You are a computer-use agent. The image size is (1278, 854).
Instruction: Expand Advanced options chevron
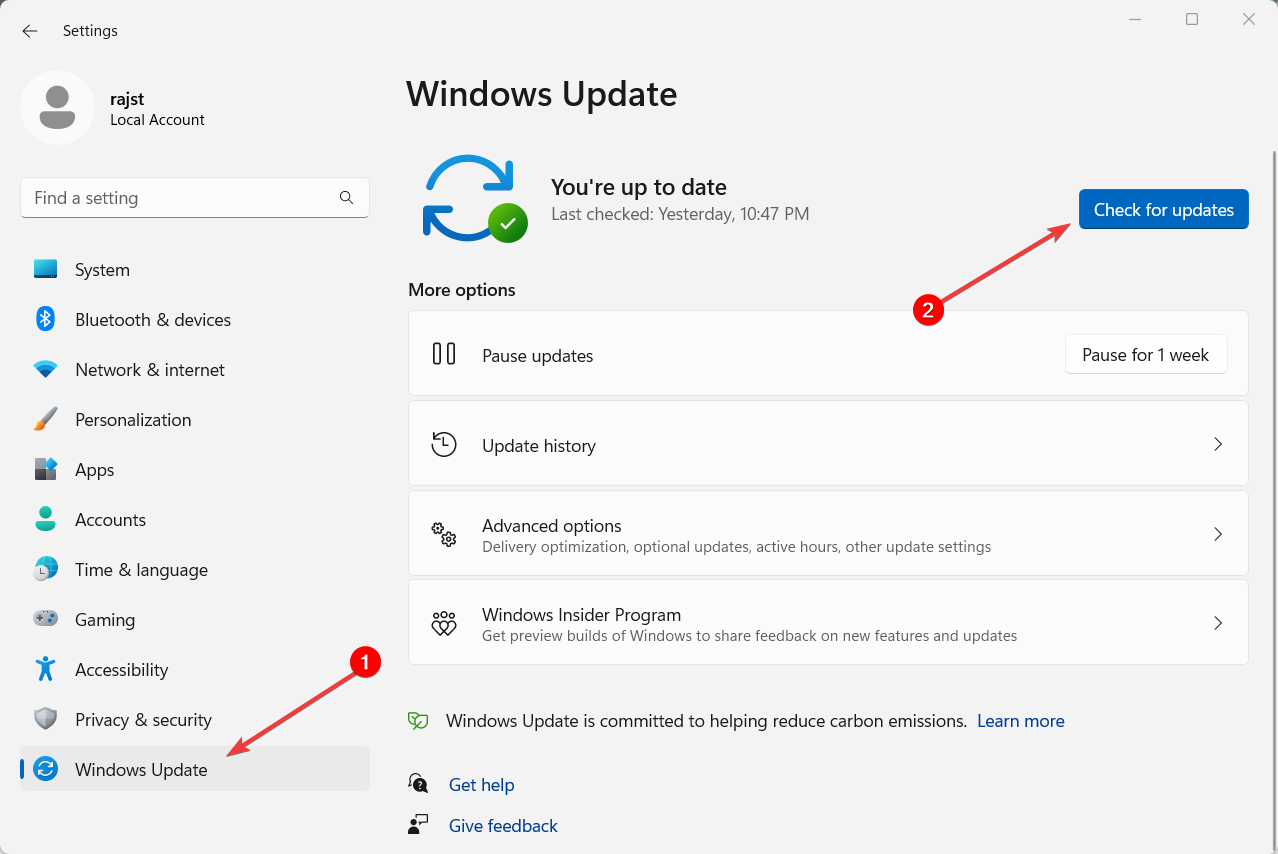tap(1218, 534)
